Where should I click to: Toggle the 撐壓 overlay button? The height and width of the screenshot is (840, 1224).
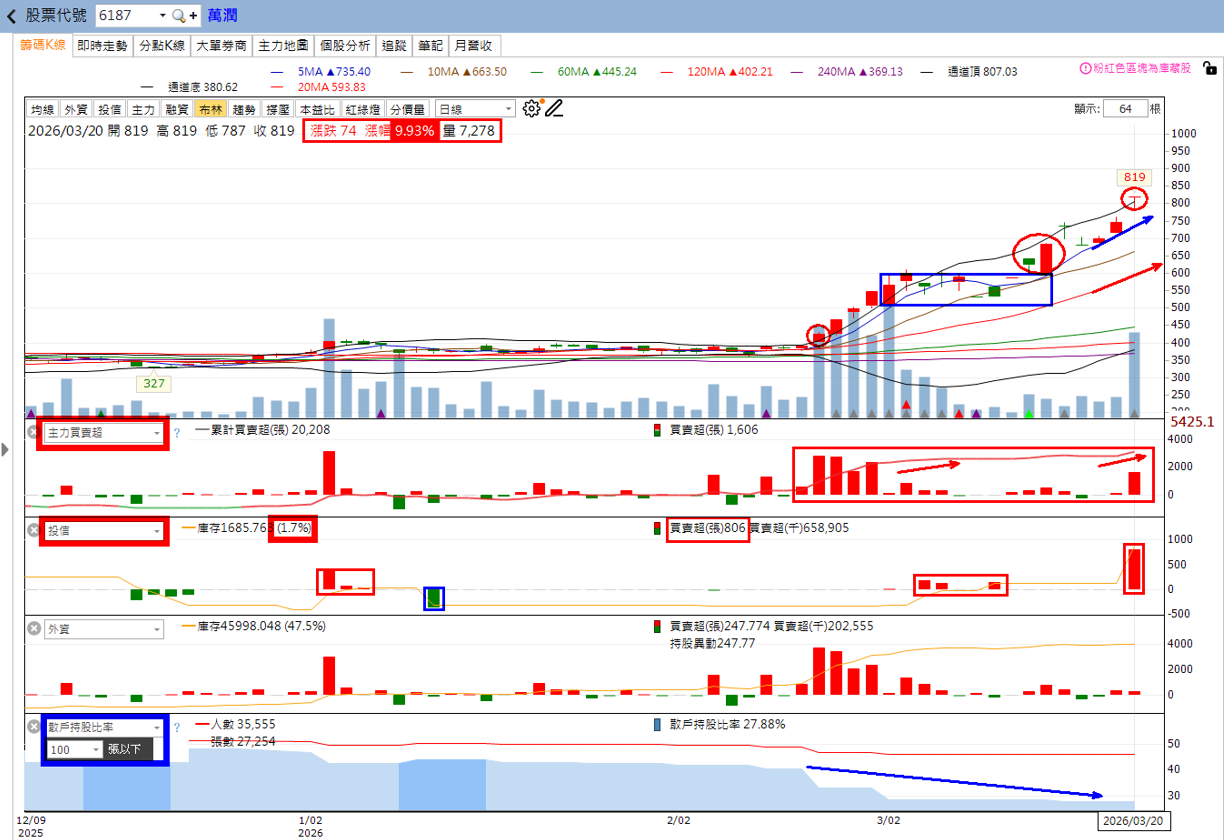click(277, 109)
